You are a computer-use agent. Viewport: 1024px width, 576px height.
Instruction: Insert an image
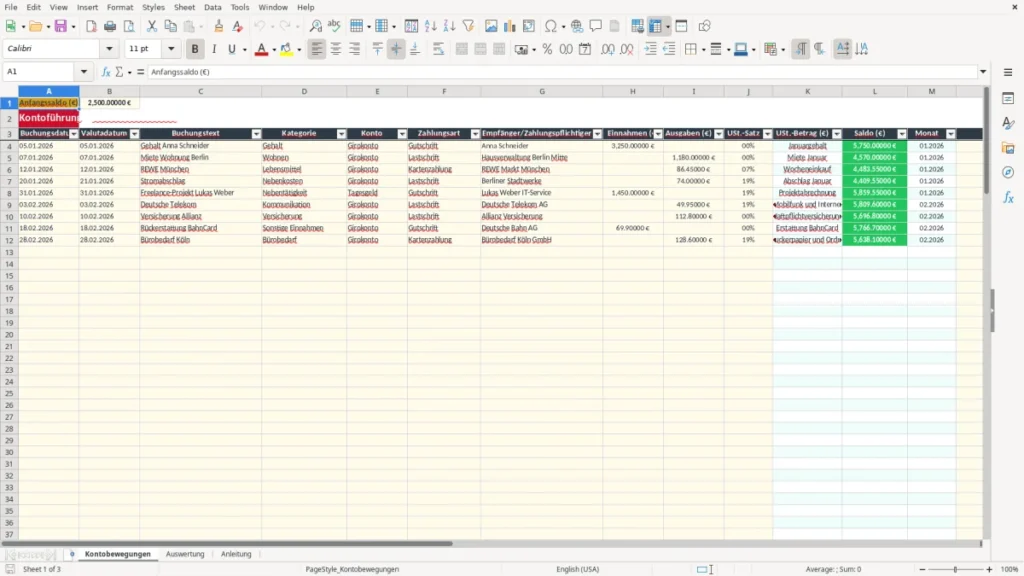[x=491, y=26]
